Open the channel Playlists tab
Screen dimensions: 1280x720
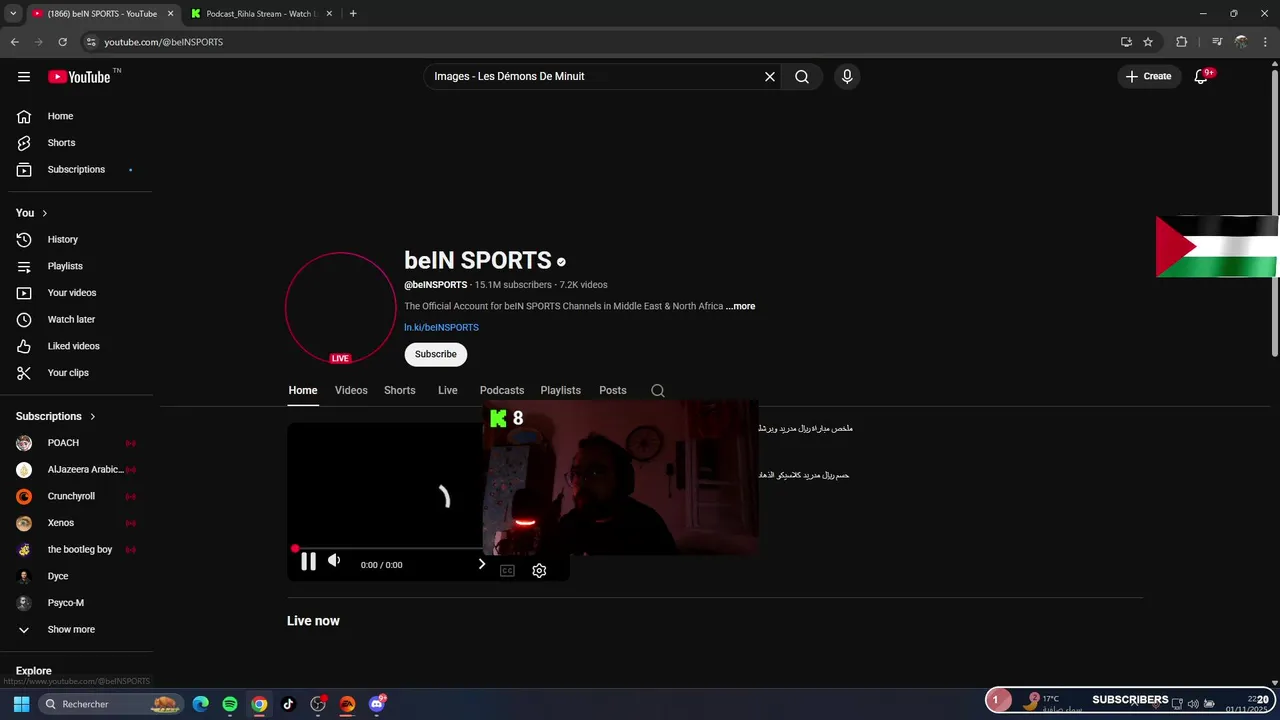tap(561, 391)
